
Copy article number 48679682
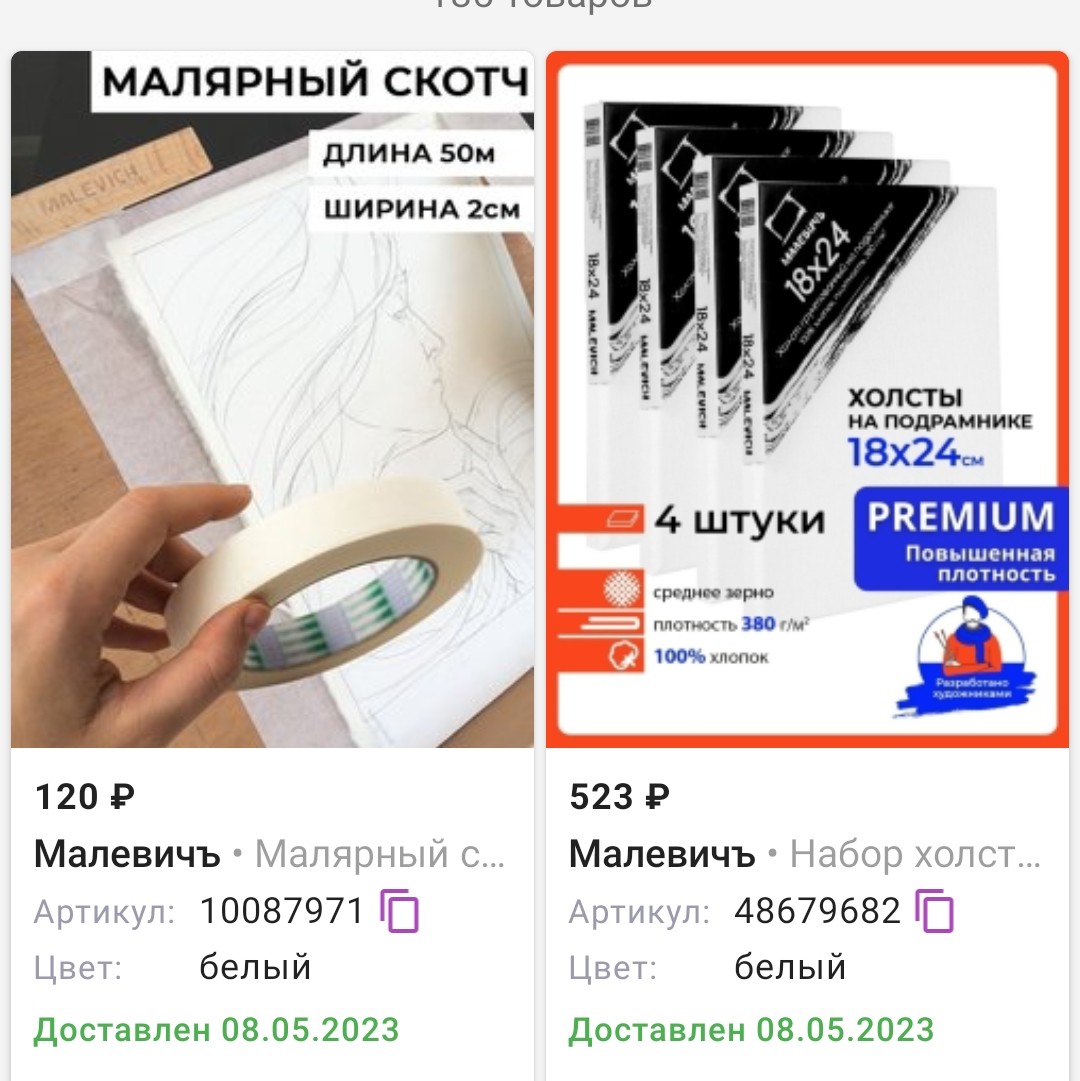click(934, 911)
